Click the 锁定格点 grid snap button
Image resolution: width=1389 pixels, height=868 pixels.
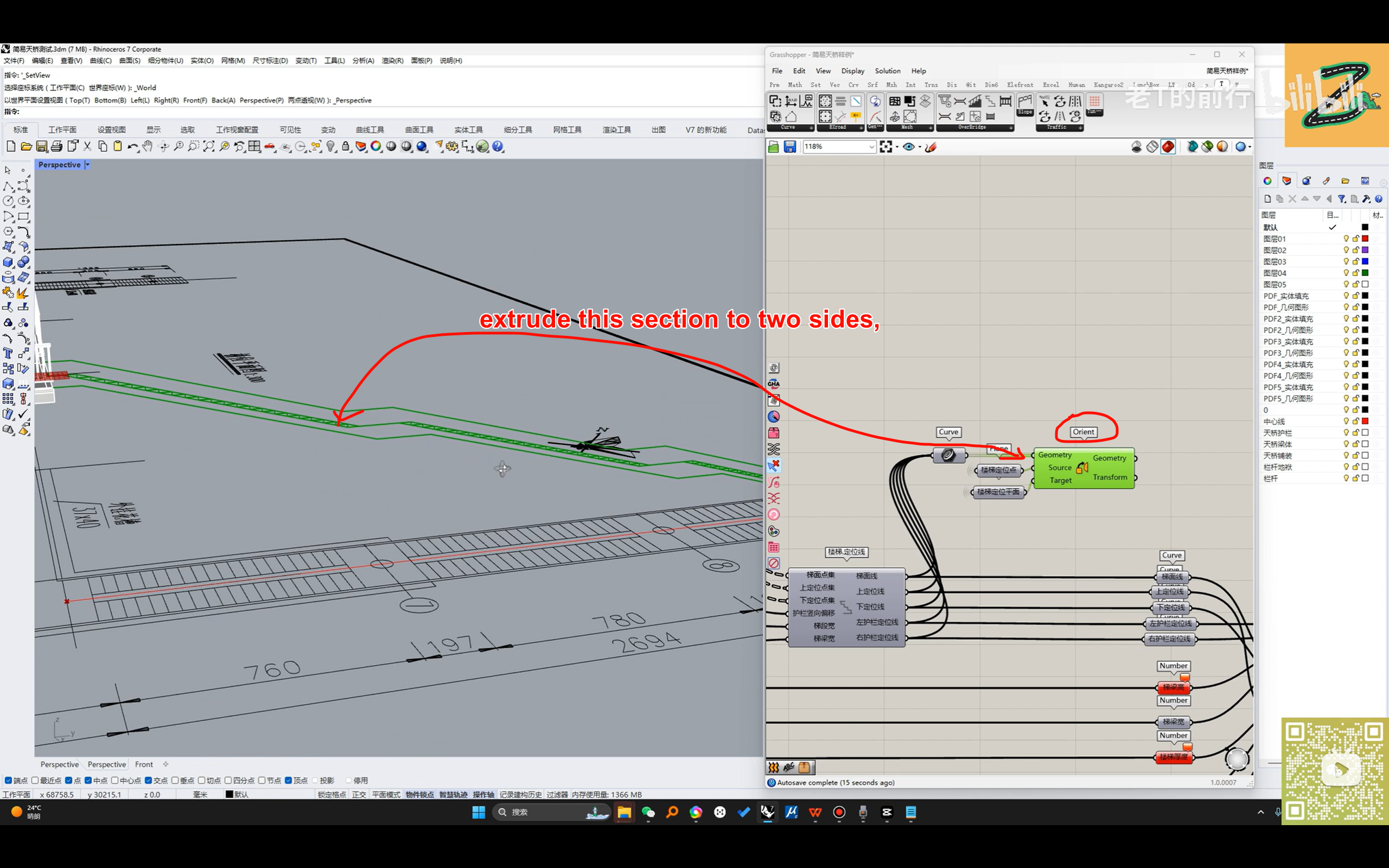pos(332,795)
